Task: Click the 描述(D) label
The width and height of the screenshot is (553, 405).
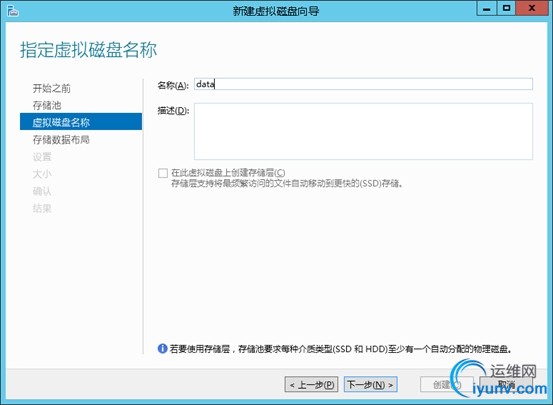Action: (173, 110)
